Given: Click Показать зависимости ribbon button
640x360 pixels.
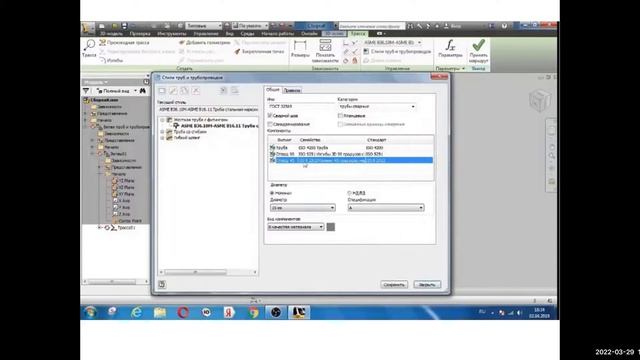Looking at the screenshot, I should [325, 51].
